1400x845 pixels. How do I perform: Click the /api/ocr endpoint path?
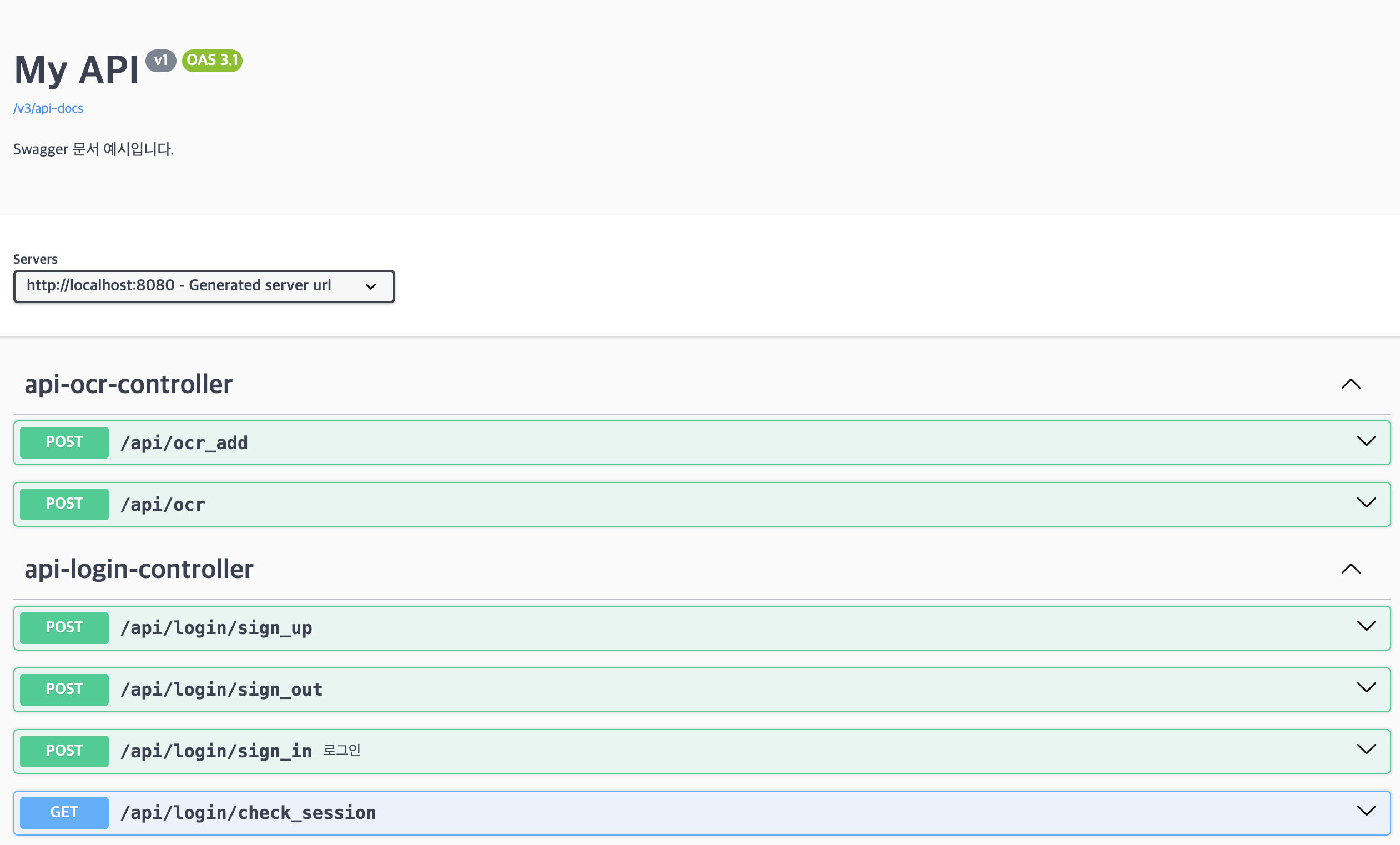pyautogui.click(x=163, y=505)
